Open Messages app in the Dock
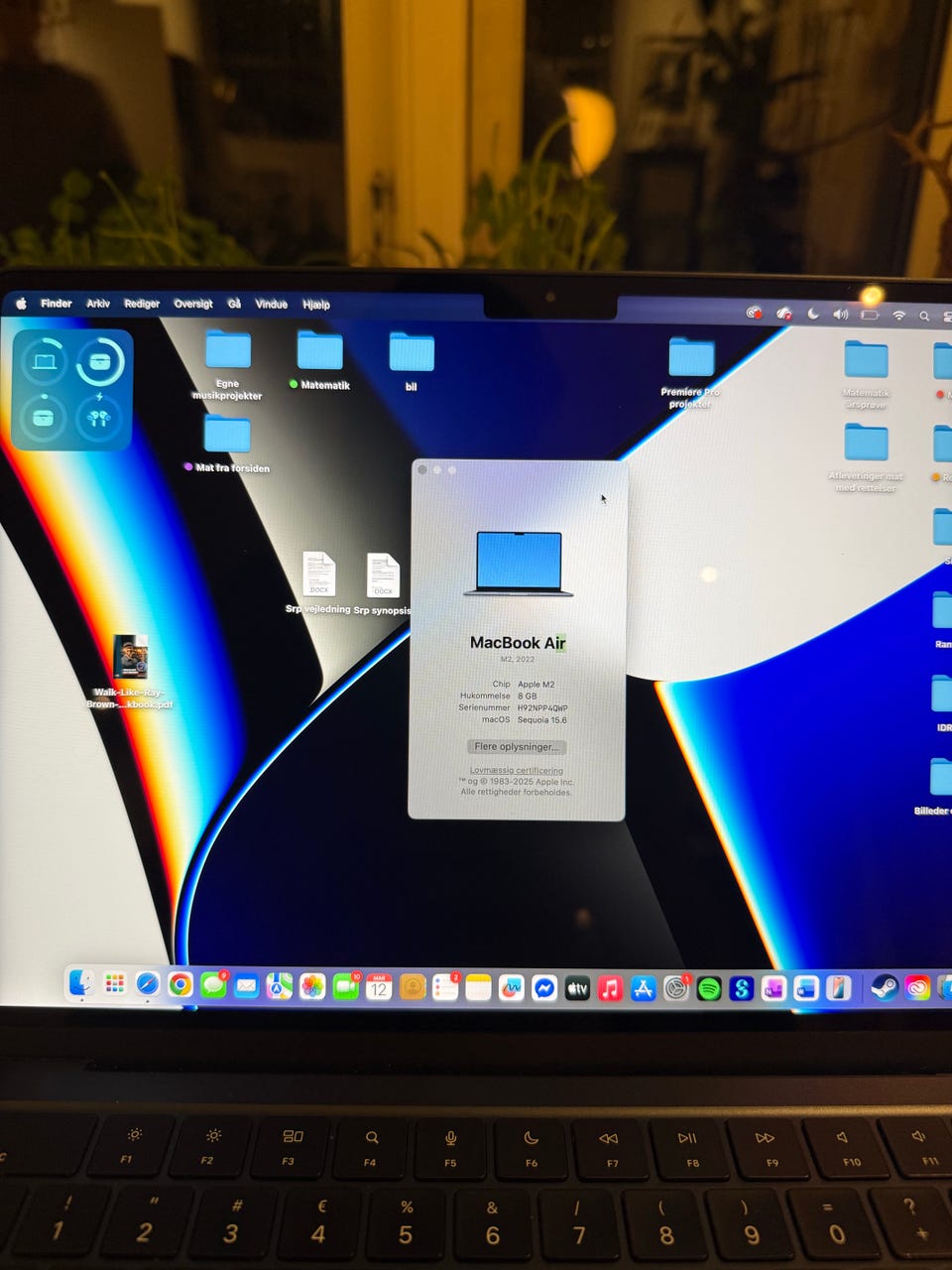 click(x=213, y=985)
